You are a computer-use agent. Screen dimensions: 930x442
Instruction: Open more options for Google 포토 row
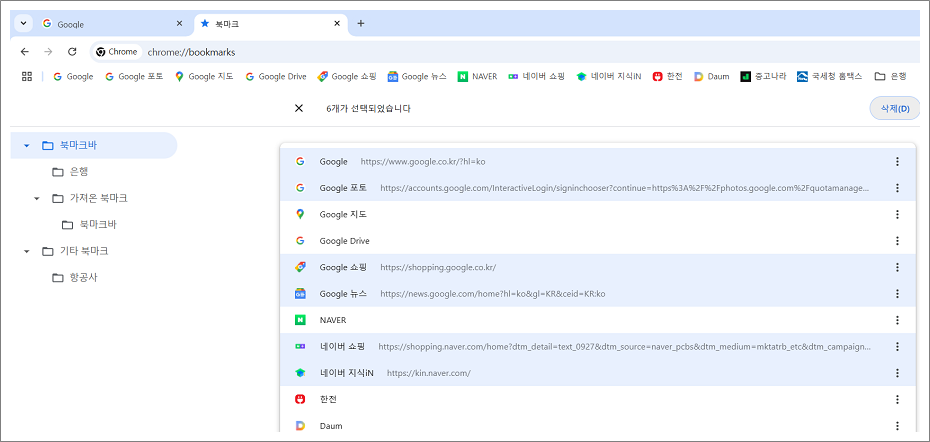[x=897, y=187]
